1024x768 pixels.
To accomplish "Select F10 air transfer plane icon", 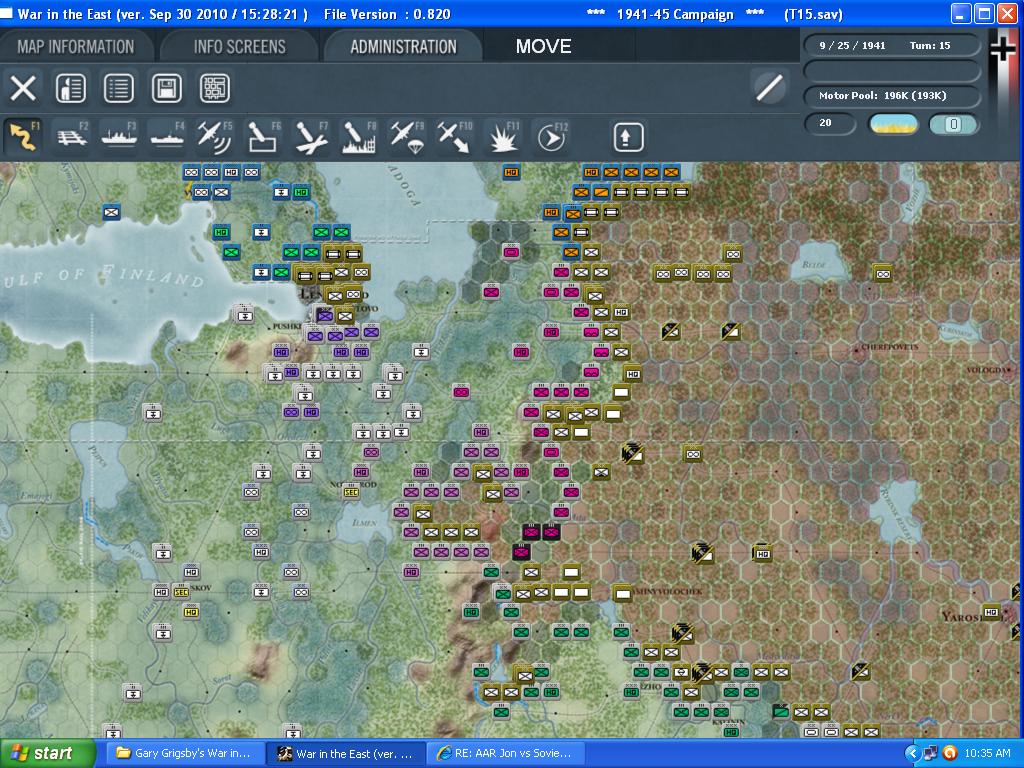I will click(455, 137).
